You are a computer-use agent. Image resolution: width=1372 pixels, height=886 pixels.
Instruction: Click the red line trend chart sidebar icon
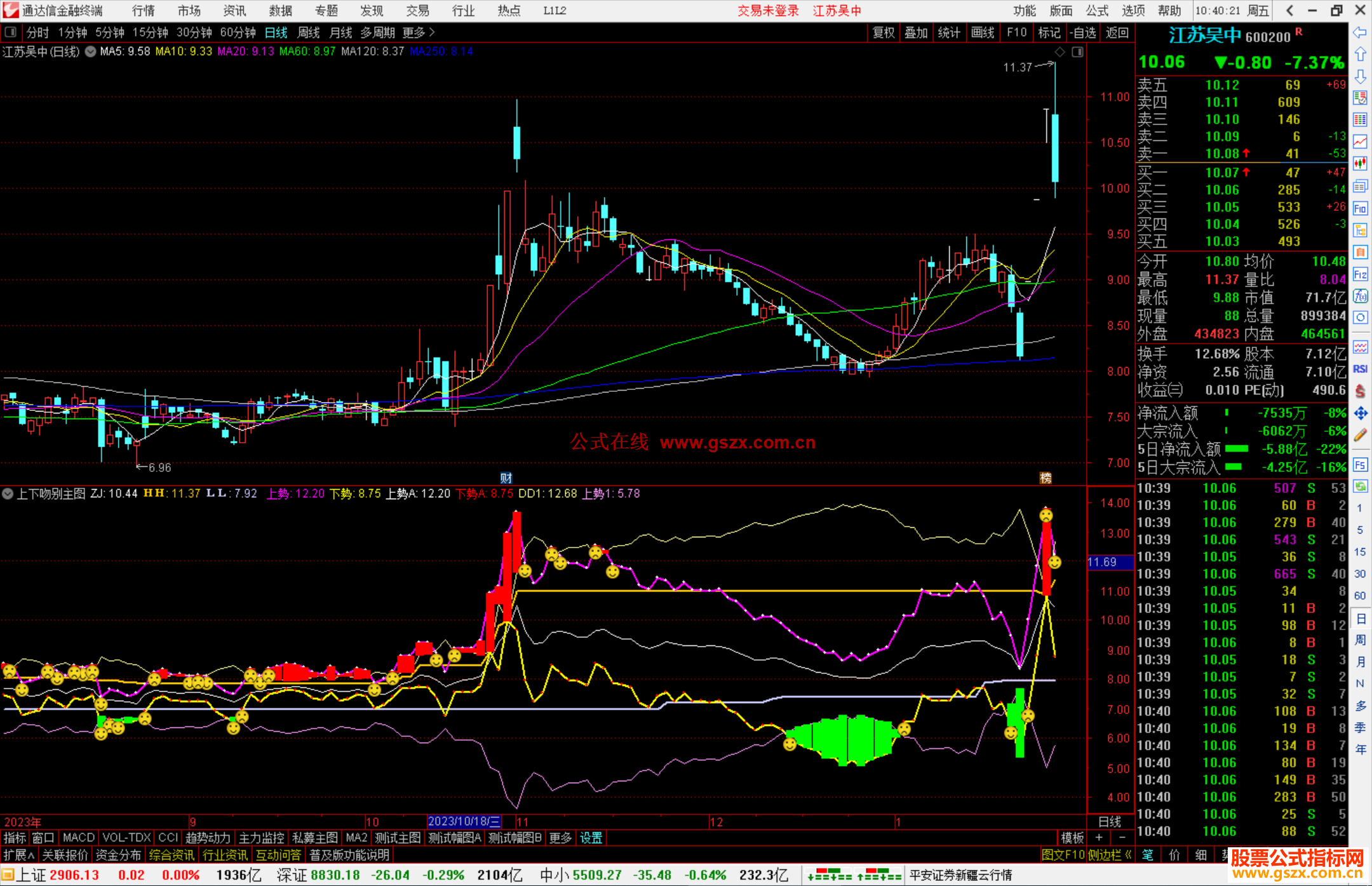coord(1360,142)
